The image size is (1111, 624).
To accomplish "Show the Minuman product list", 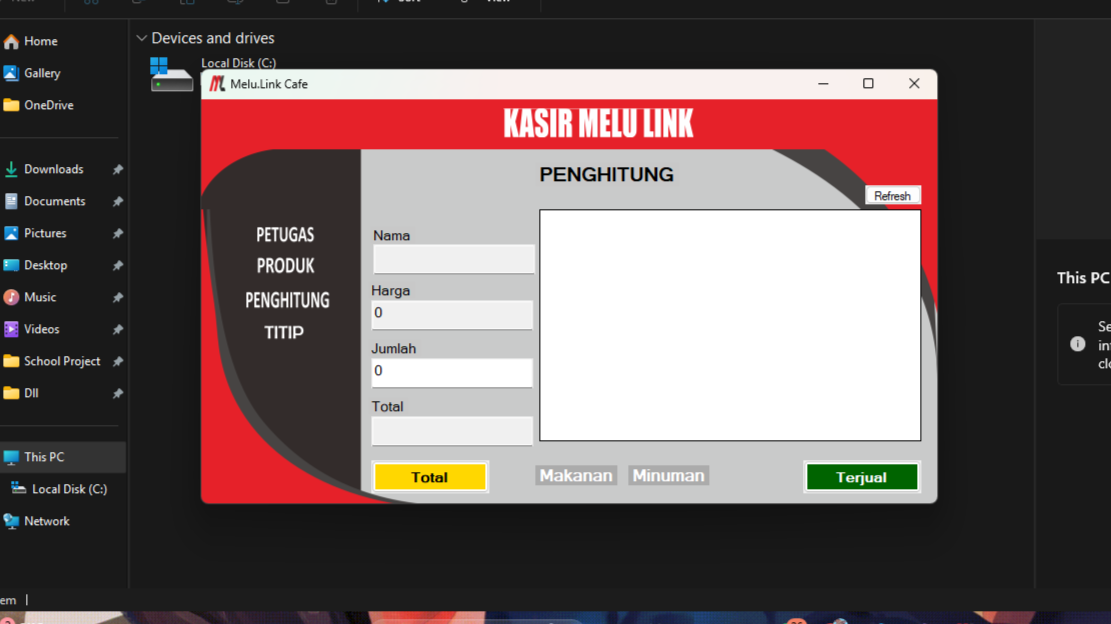I will tap(668, 476).
